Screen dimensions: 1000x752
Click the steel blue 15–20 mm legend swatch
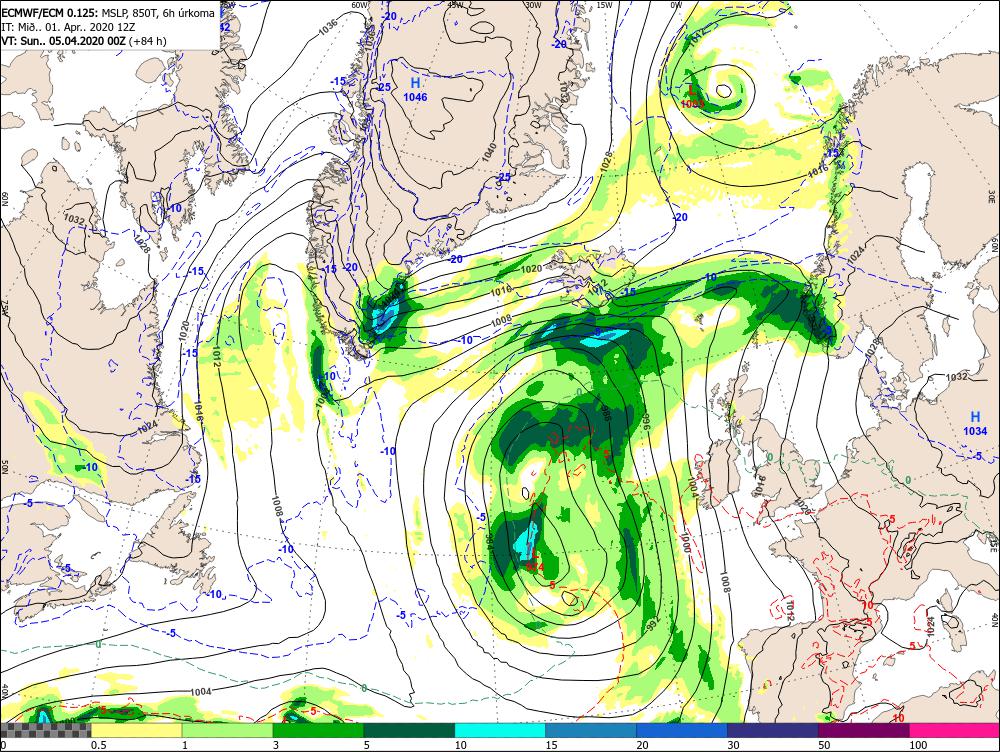[591, 730]
